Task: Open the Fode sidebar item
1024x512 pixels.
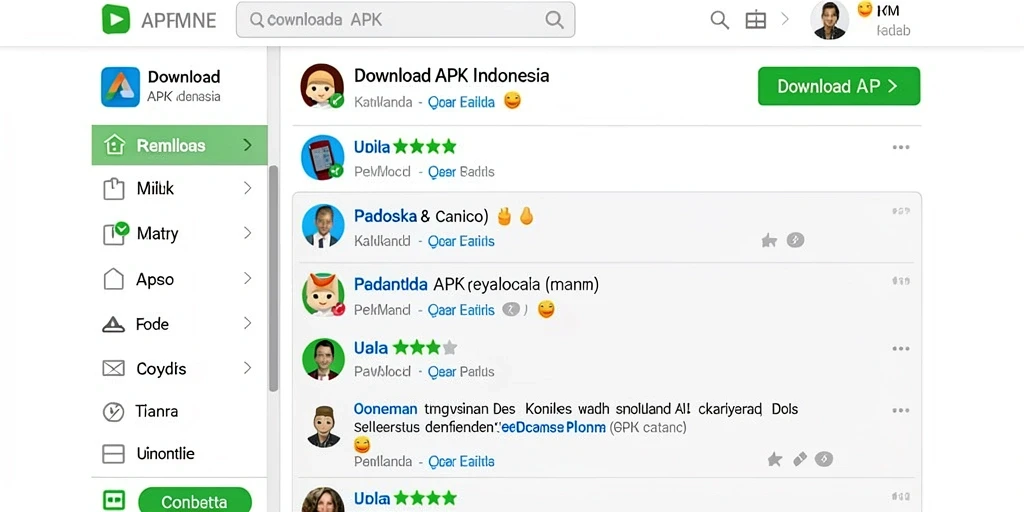Action: point(180,324)
